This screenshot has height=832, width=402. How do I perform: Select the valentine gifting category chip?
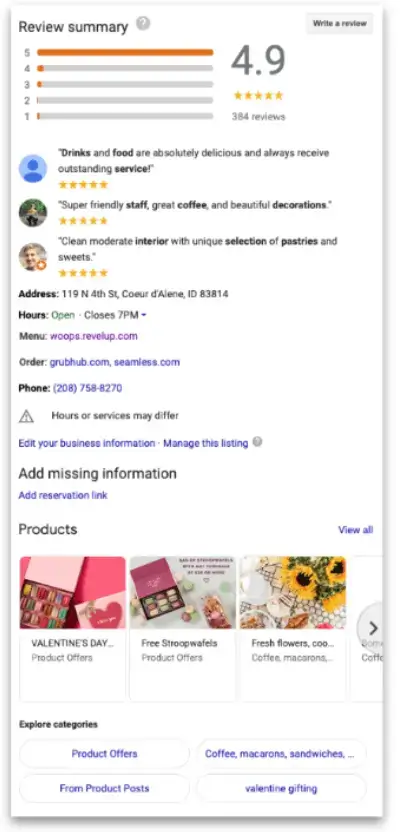pyautogui.click(x=281, y=788)
